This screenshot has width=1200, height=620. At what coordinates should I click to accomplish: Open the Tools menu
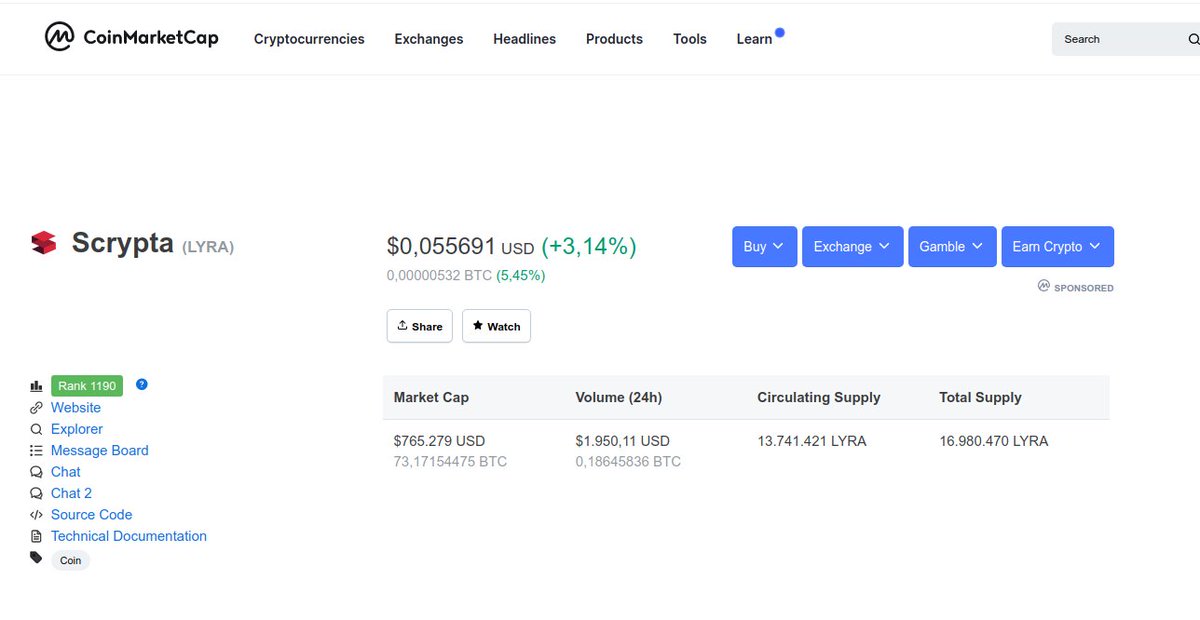690,39
